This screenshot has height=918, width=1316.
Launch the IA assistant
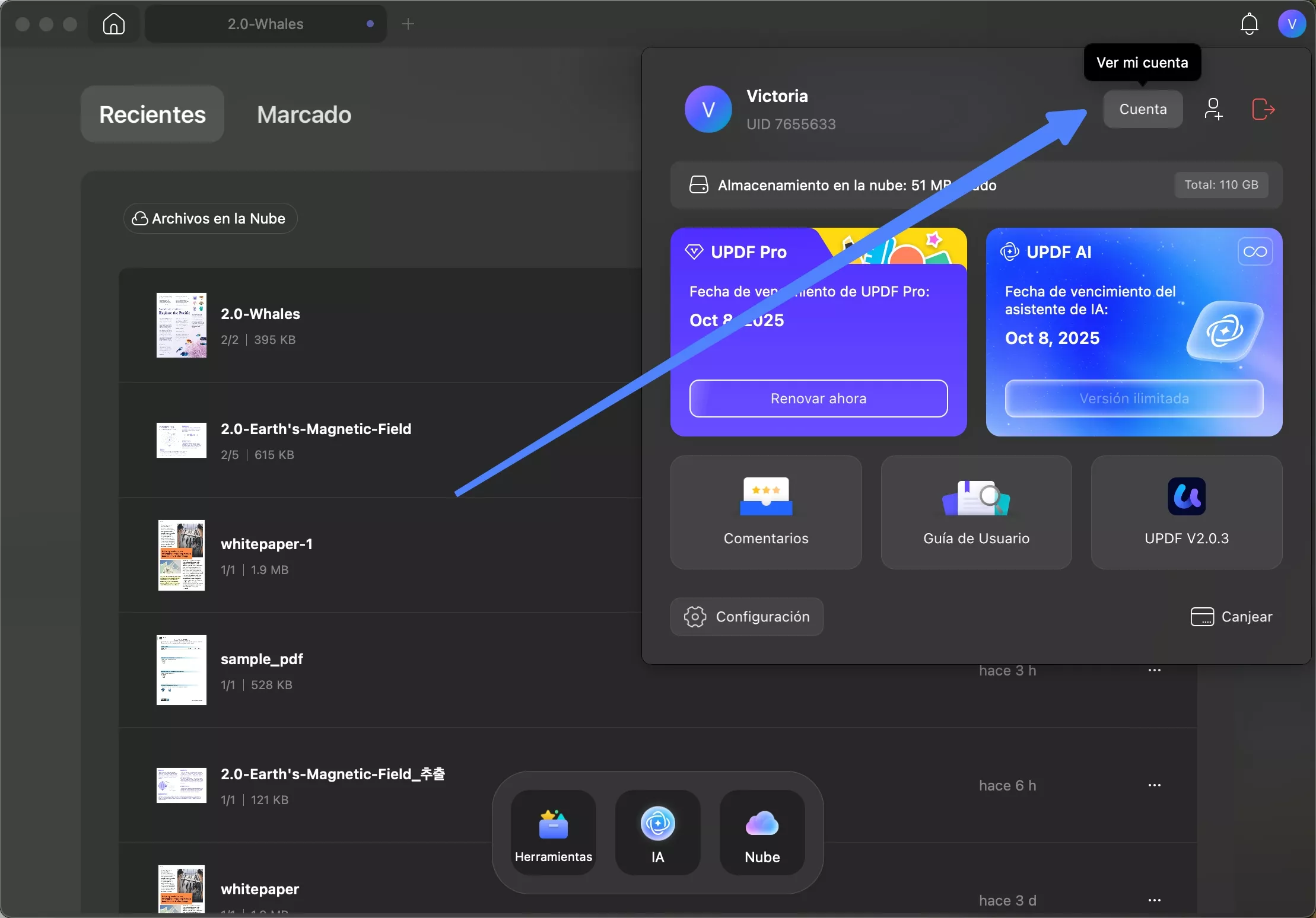(658, 833)
